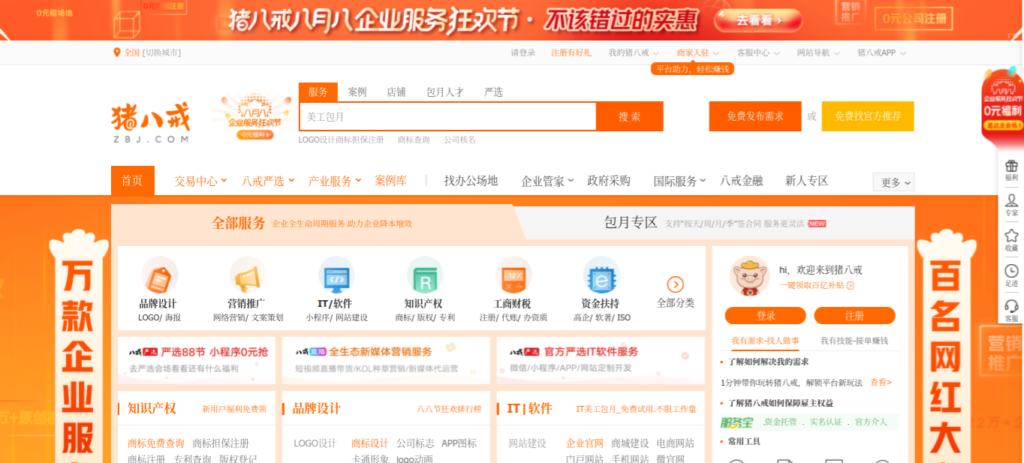Image resolution: width=1024 pixels, height=463 pixels.
Task: Click the 请登录 link in the top bar
Action: pyautogui.click(x=523, y=53)
